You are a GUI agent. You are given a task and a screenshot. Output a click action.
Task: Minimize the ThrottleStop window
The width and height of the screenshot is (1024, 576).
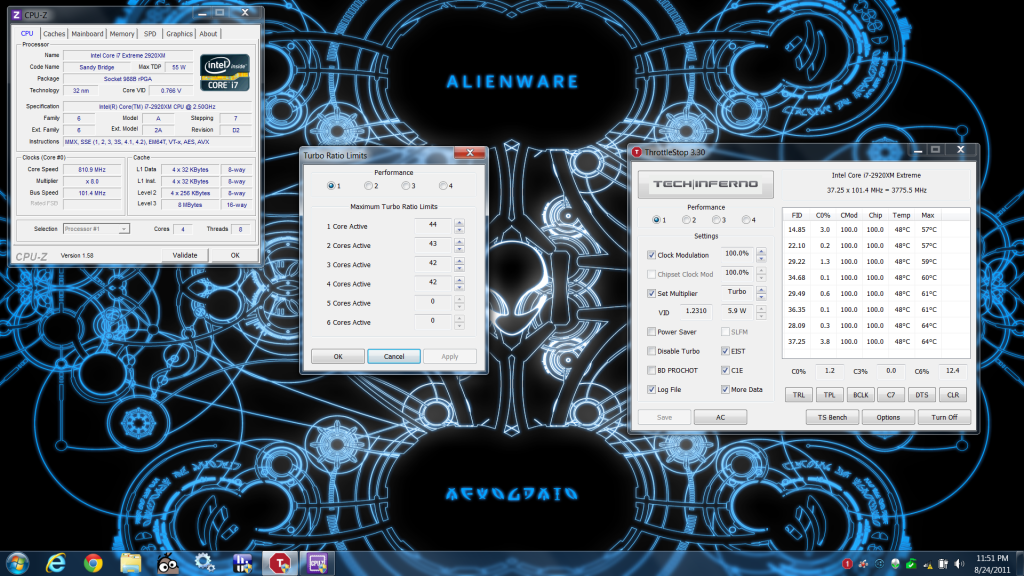click(x=918, y=150)
